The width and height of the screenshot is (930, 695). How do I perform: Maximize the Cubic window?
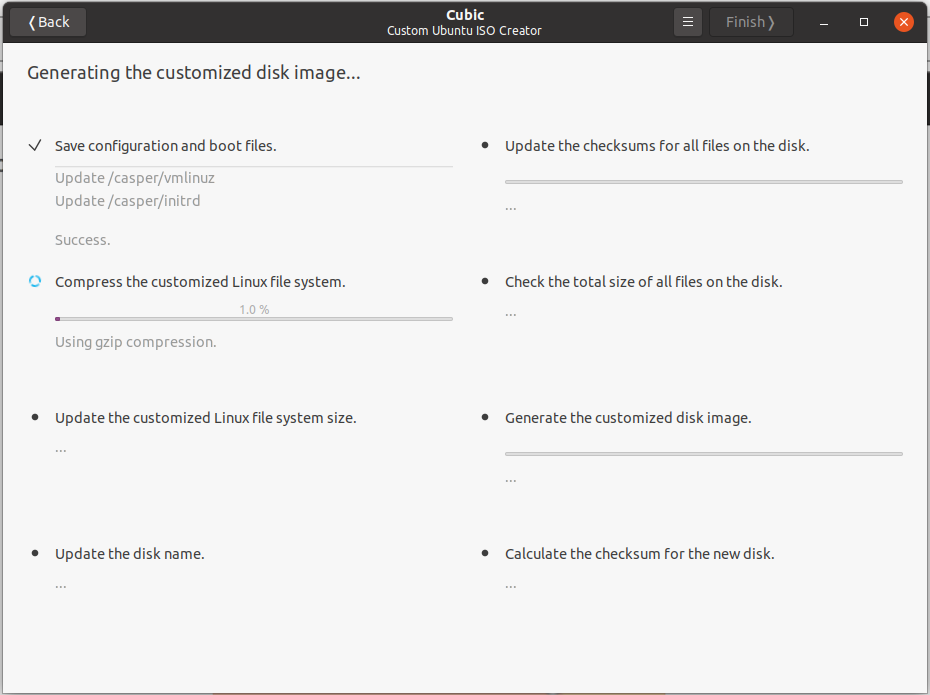coord(864,22)
